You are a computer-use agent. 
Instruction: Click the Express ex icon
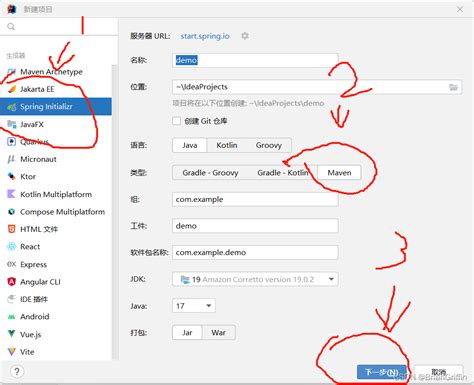12,264
